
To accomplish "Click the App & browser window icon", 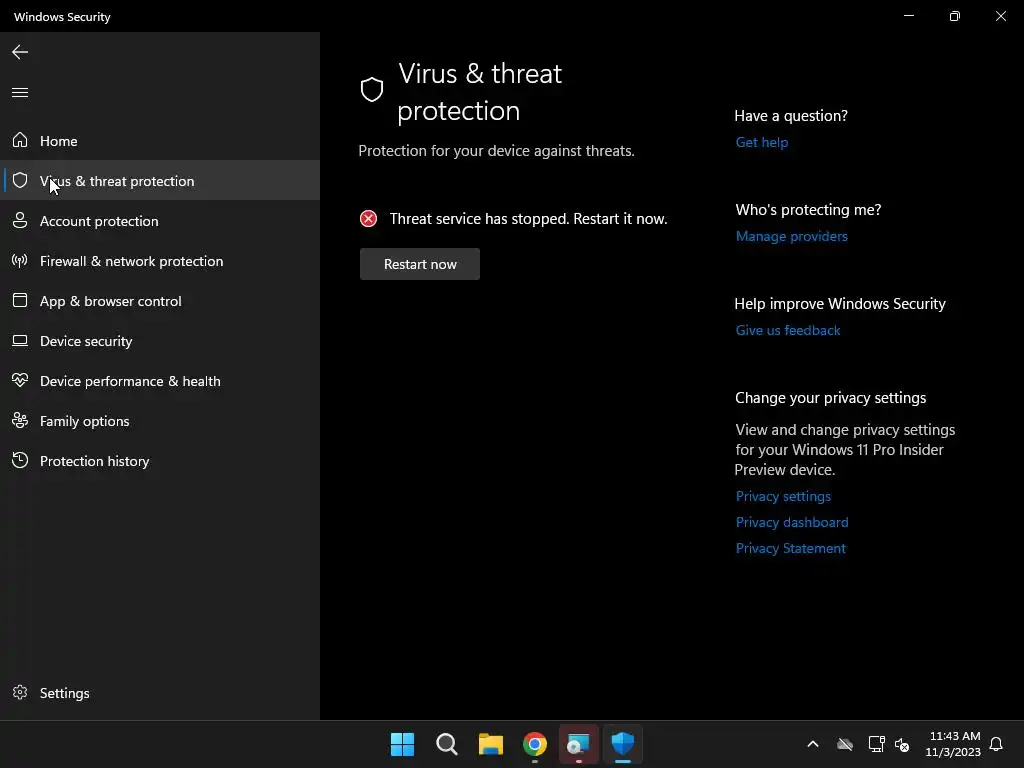I will point(20,300).
